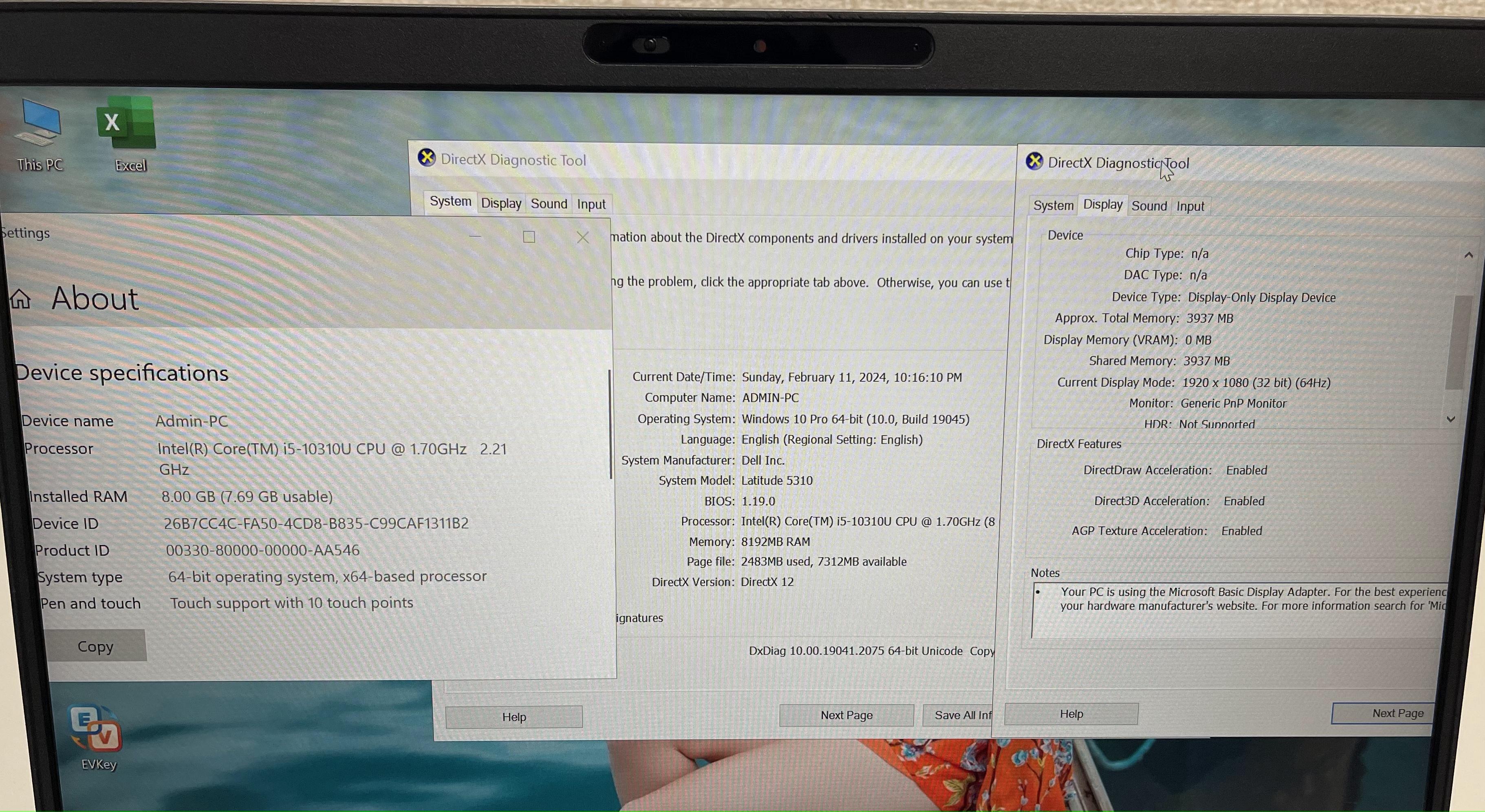
Task: Click Touch support with 10 touch points
Action: coord(292,603)
